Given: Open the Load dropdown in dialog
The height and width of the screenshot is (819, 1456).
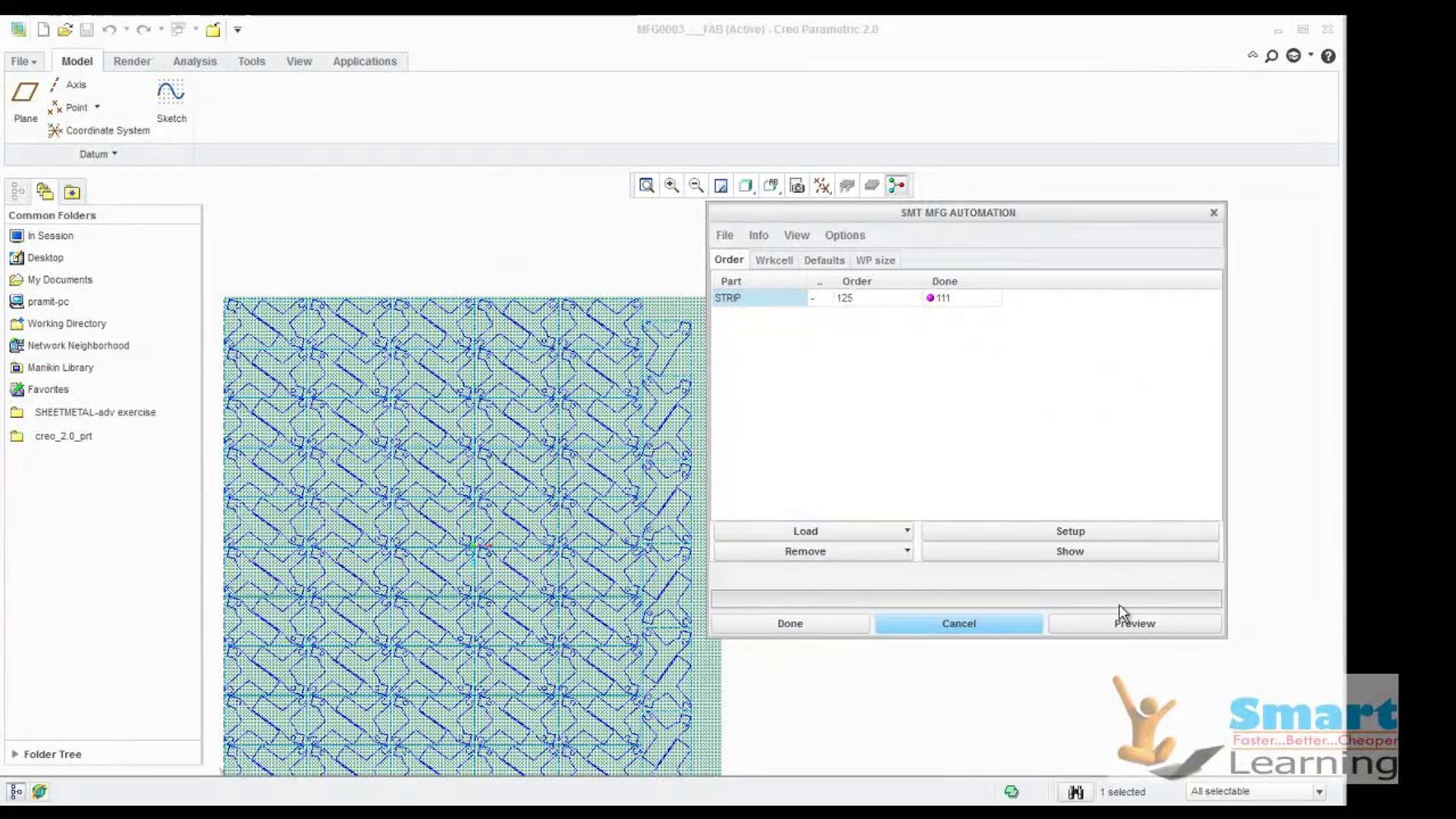Looking at the screenshot, I should (907, 531).
